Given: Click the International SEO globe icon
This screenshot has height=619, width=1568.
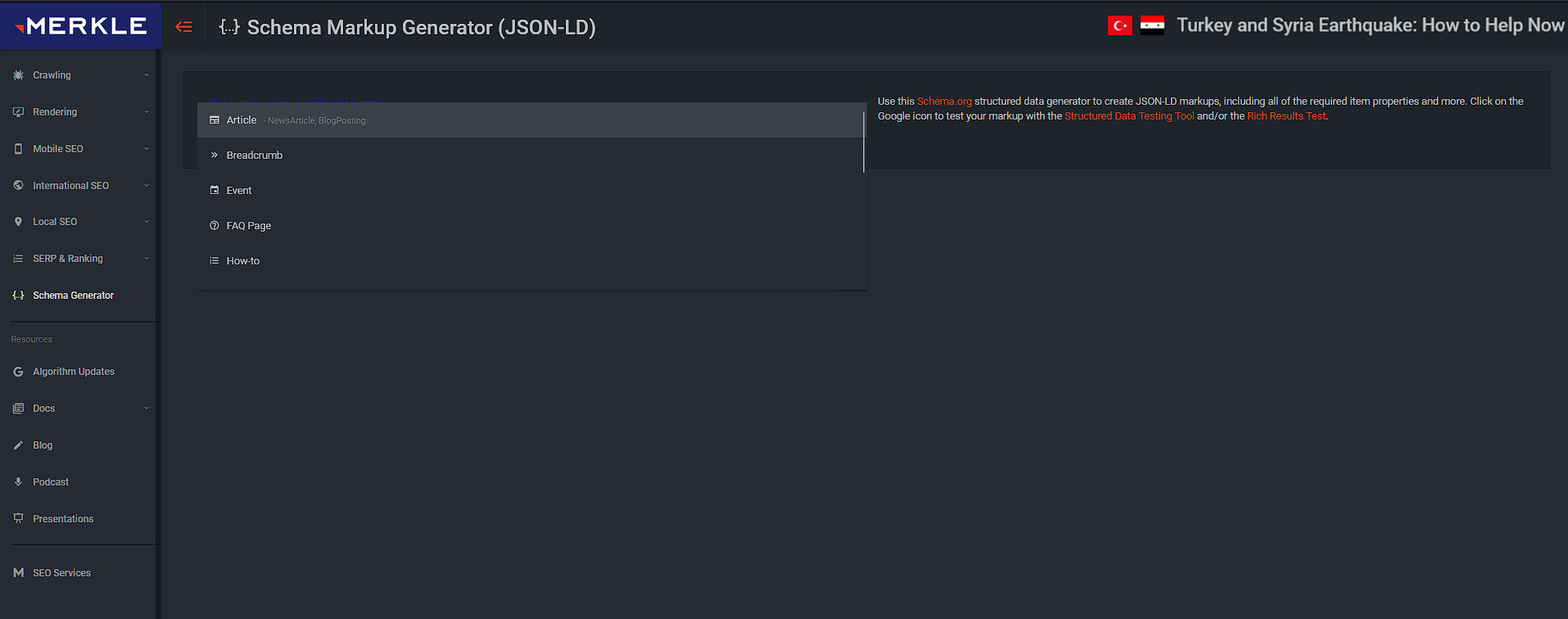Looking at the screenshot, I should click(x=18, y=186).
